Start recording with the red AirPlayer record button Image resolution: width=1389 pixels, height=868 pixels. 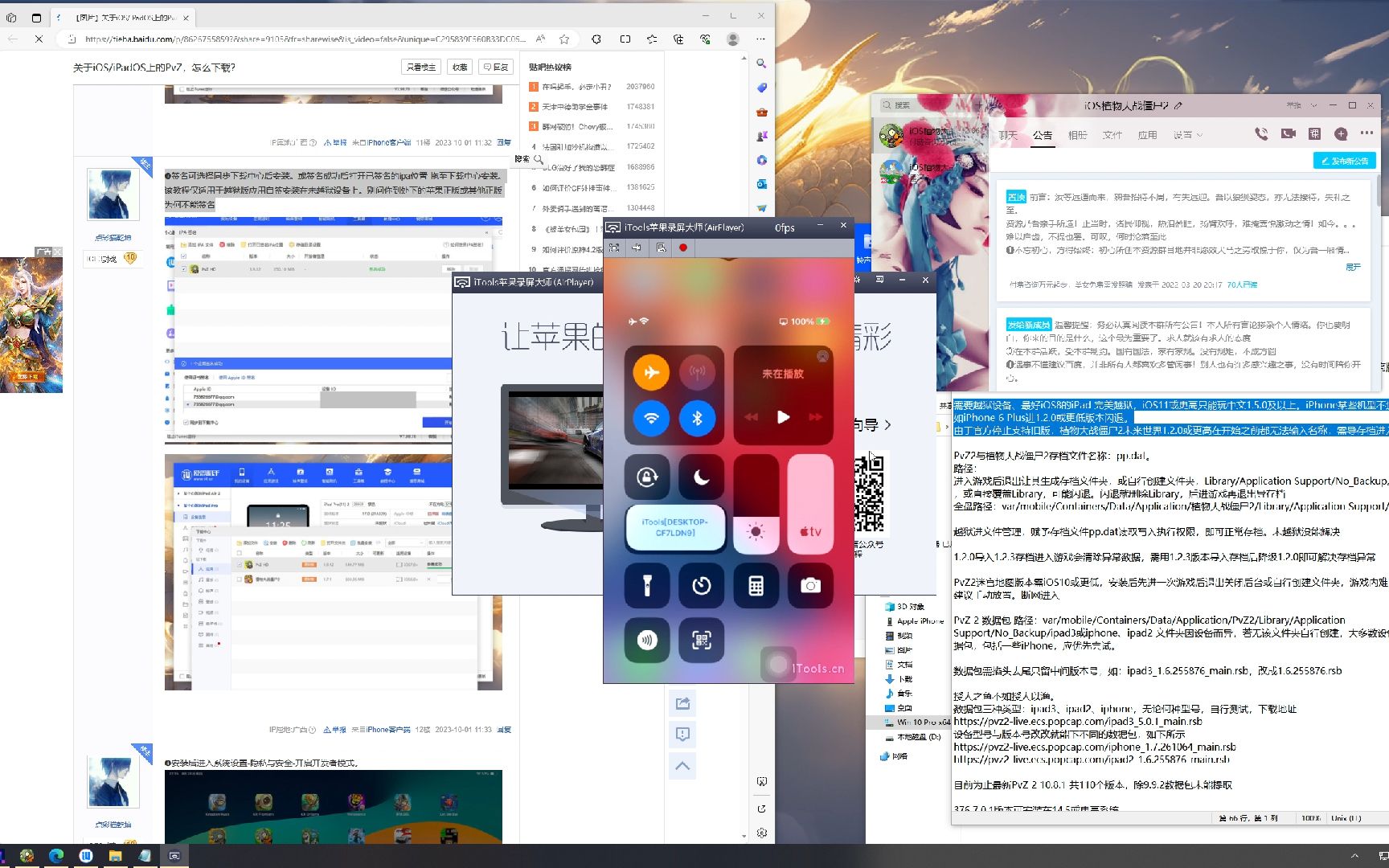[x=683, y=248]
